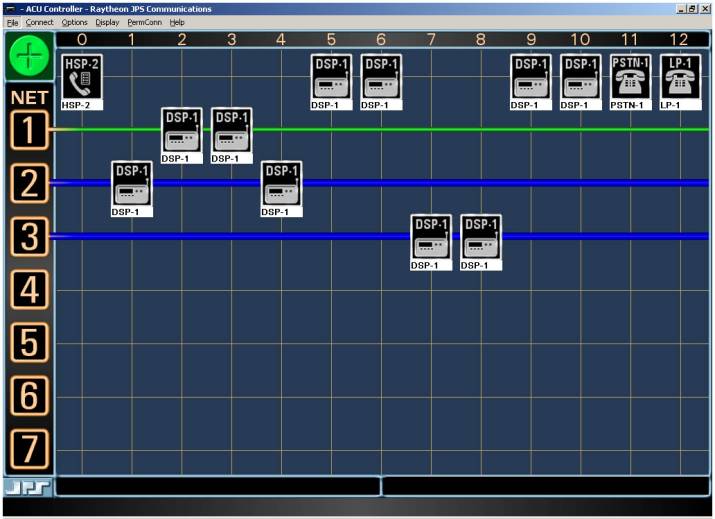
Task: Open the Help menu
Action: [x=177, y=22]
